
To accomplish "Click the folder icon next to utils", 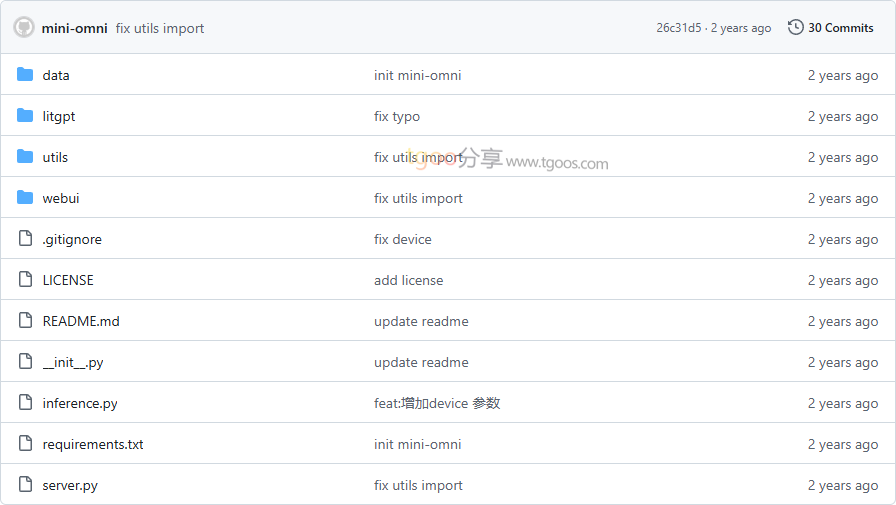I will pyautogui.click(x=25, y=157).
